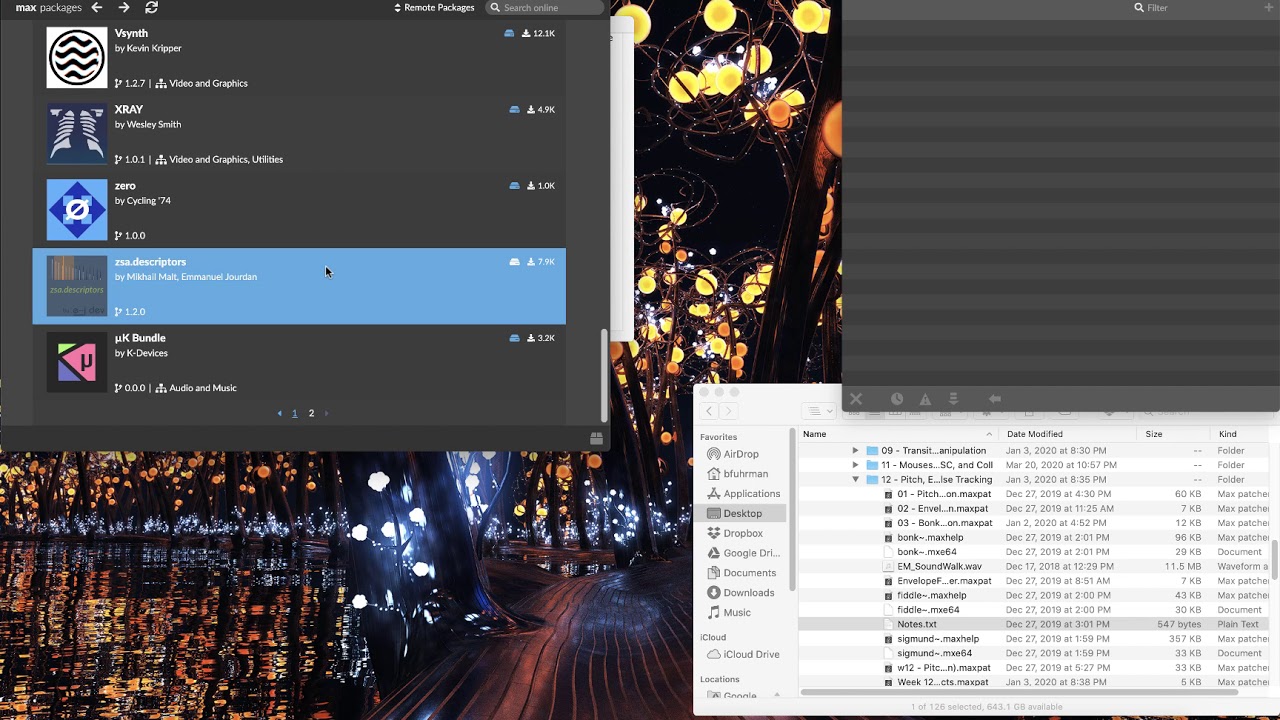Click the package manager scrollbar

(603, 376)
